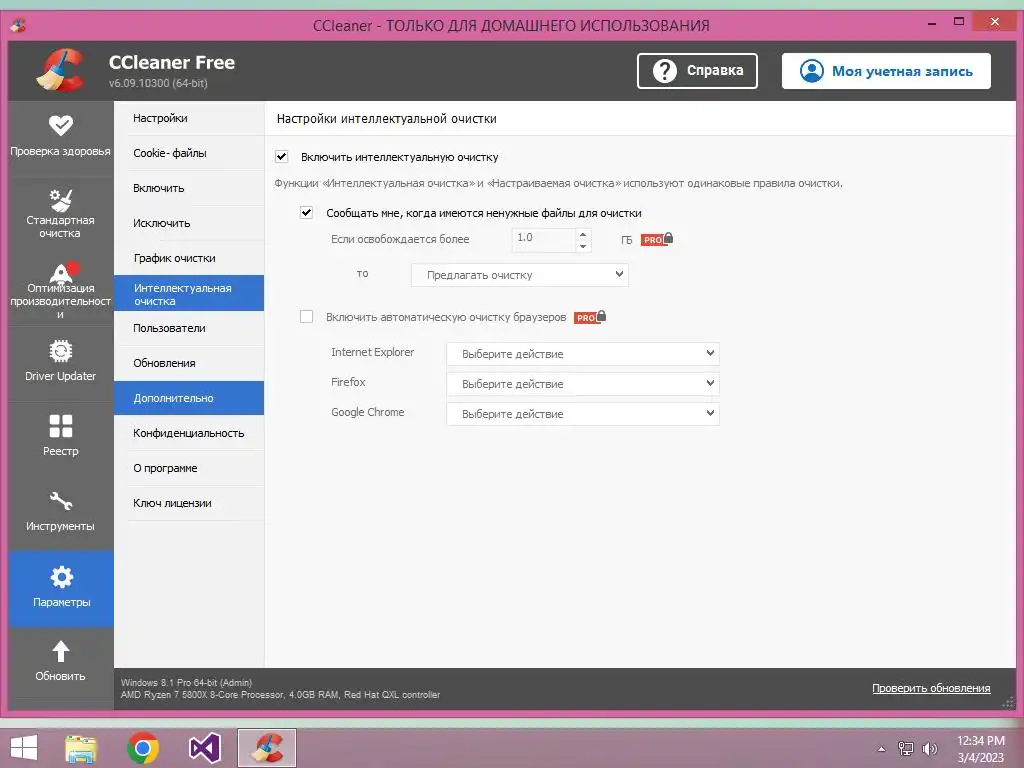Open Google Chrome action dropdown

[x=583, y=413]
